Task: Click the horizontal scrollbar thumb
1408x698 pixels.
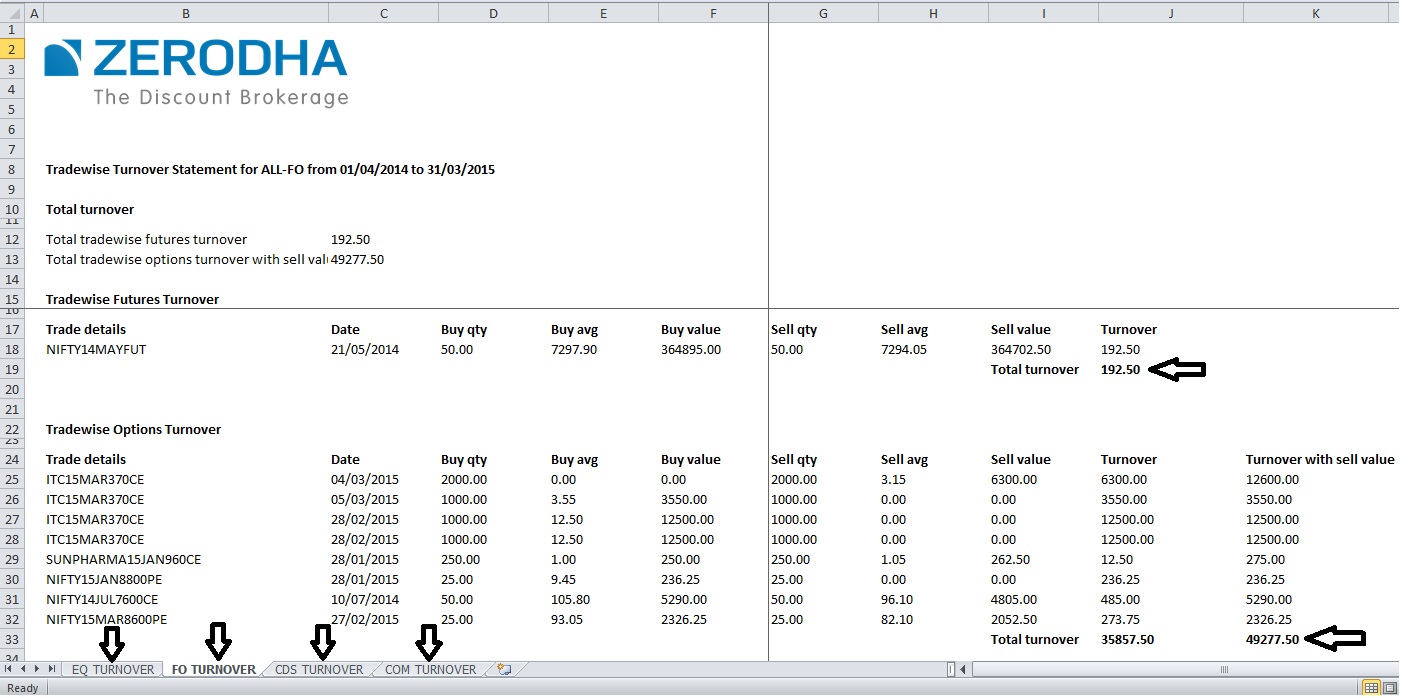Action: tap(1185, 669)
